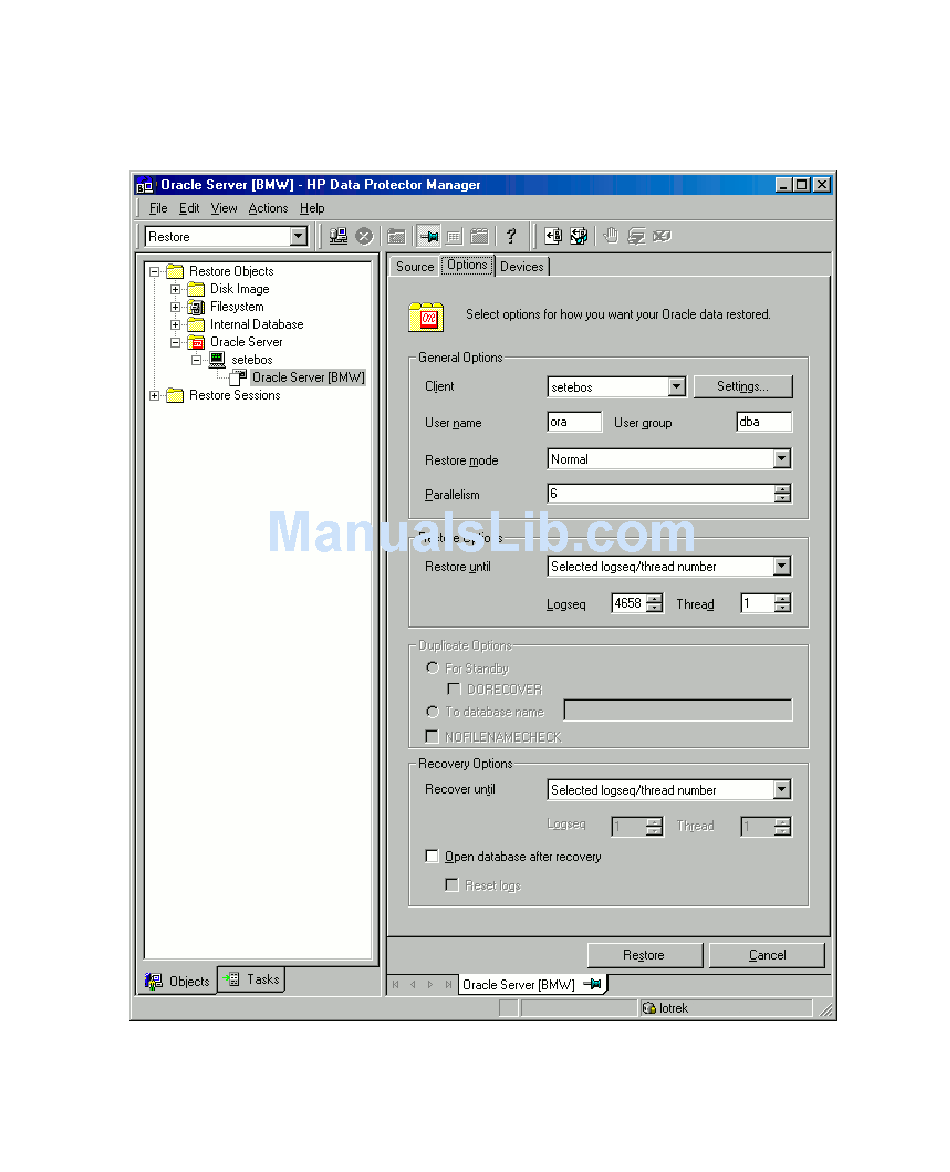Tick the DORECOVER checkbox

tap(453, 688)
